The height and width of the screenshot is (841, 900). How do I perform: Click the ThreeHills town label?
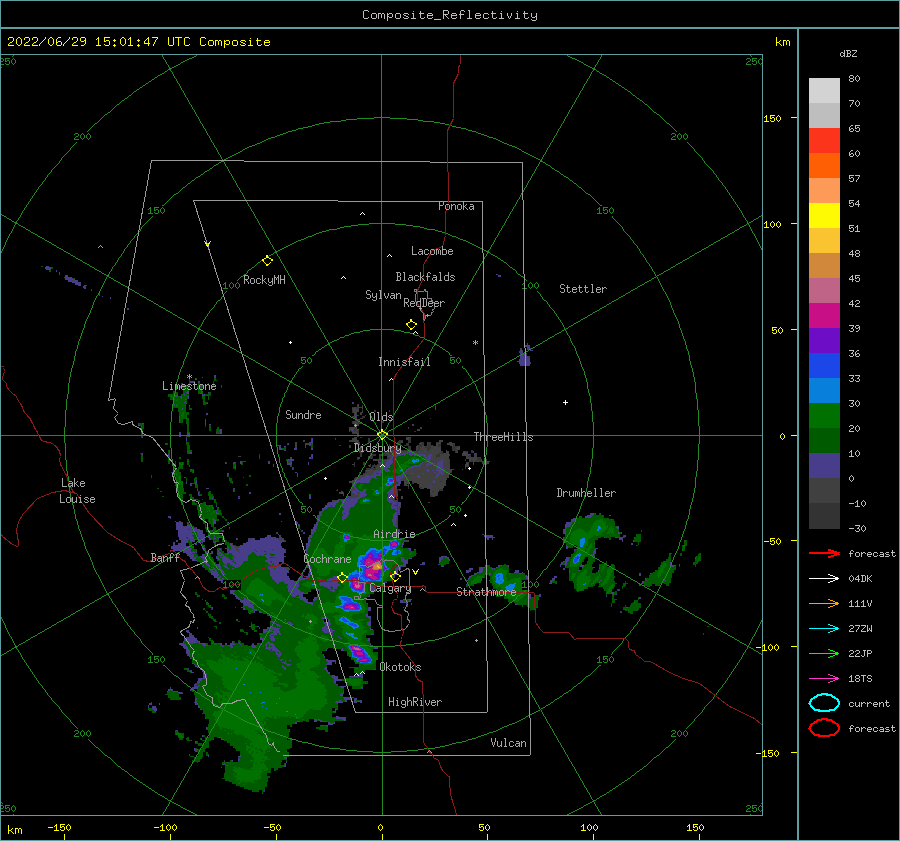(503, 437)
